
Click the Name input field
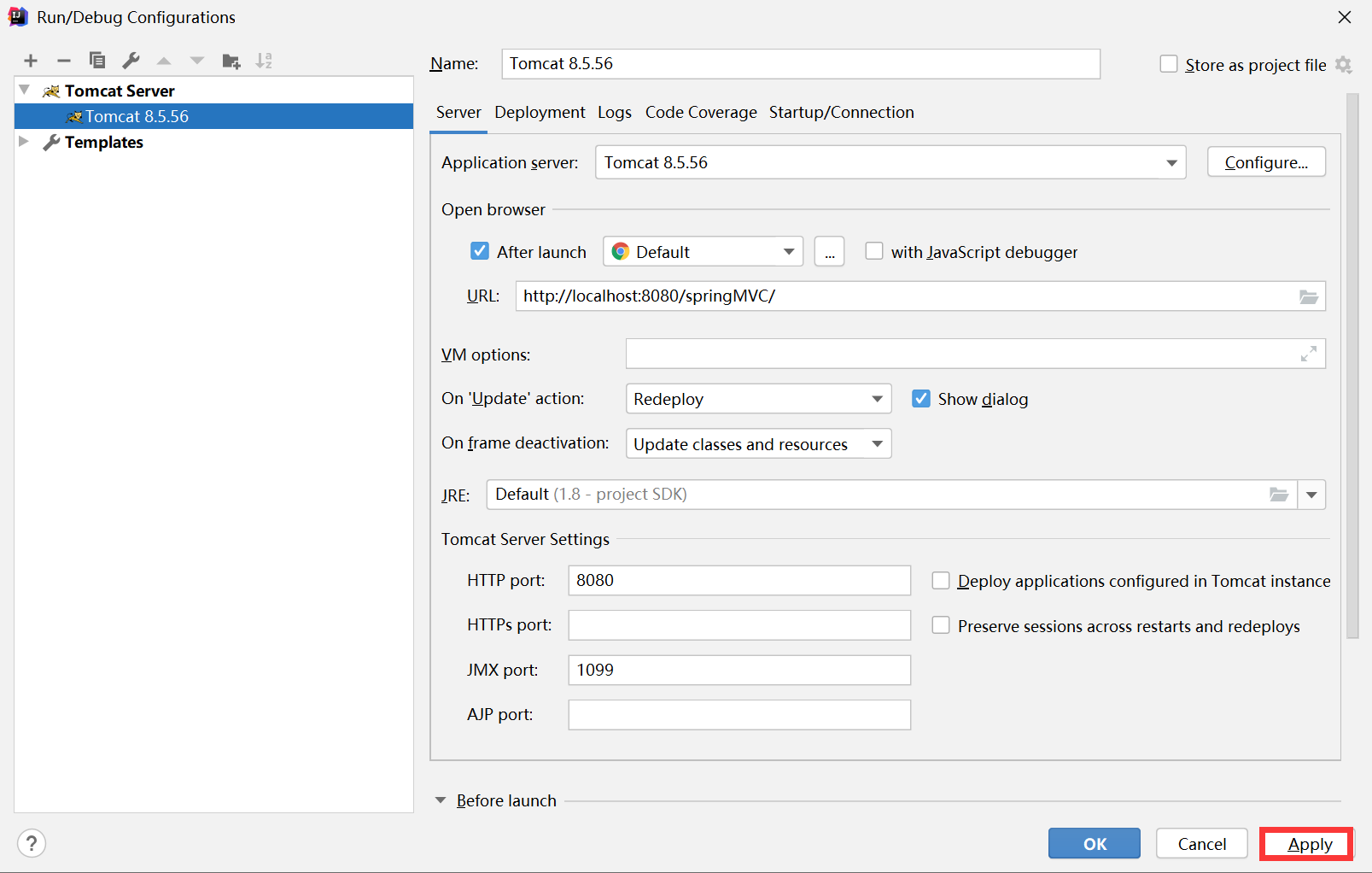801,64
